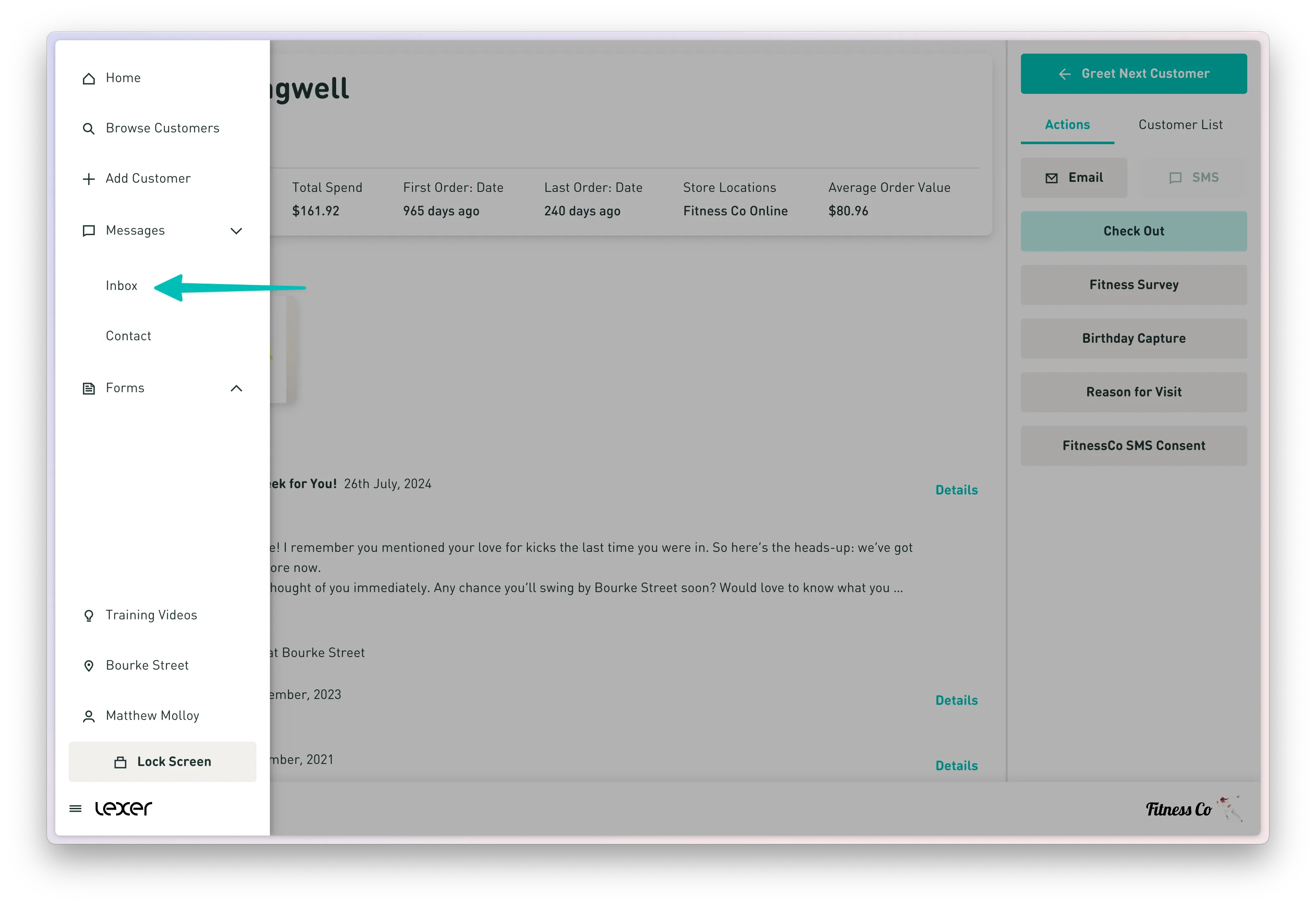This screenshot has height=906, width=1316.
Task: Select the Actions tab
Action: [1067, 125]
